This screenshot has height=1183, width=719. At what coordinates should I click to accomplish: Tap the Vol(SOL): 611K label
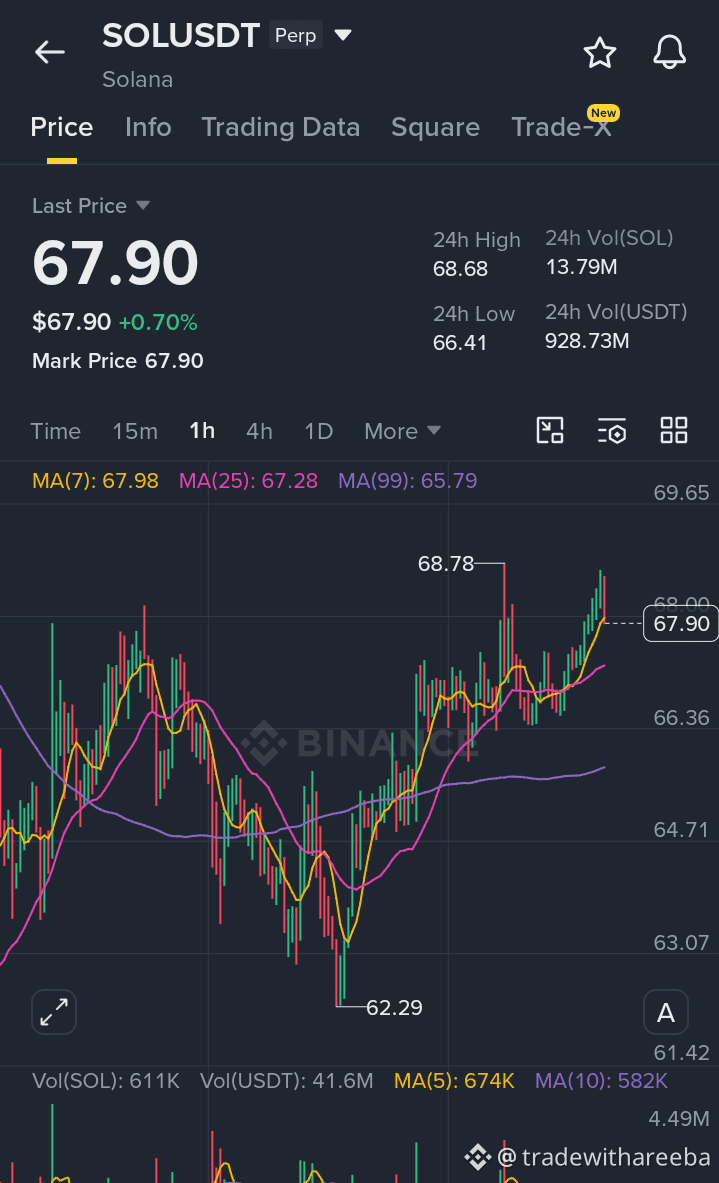(x=106, y=1080)
